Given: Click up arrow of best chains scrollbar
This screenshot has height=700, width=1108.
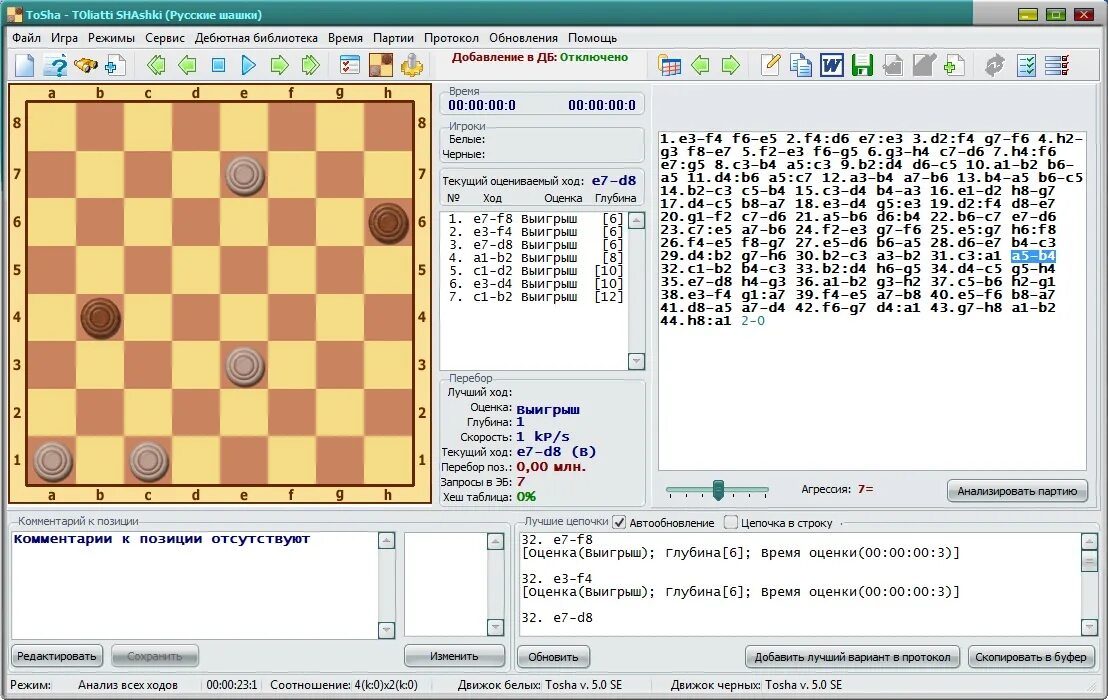Looking at the screenshot, I should 1089,542.
